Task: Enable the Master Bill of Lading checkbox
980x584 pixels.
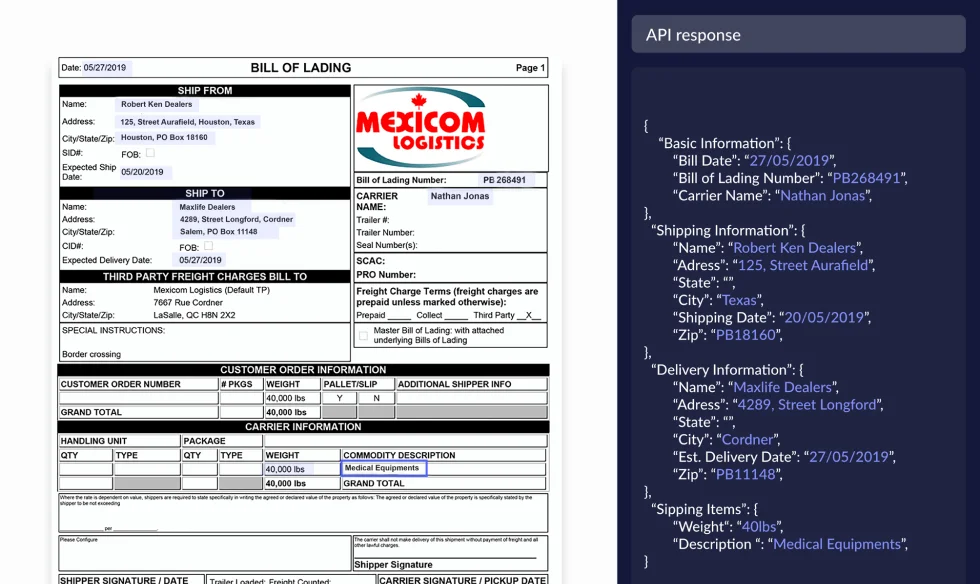Action: coord(364,334)
